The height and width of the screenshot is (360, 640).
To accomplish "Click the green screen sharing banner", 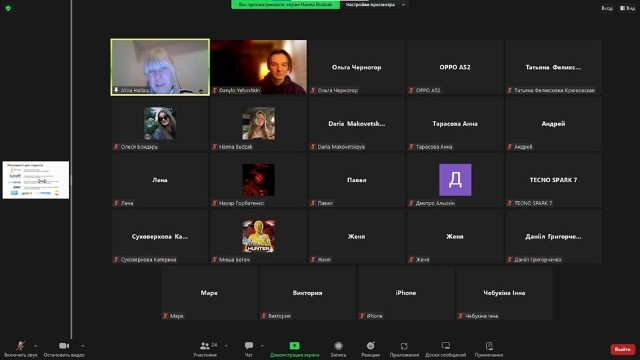I will [285, 4].
